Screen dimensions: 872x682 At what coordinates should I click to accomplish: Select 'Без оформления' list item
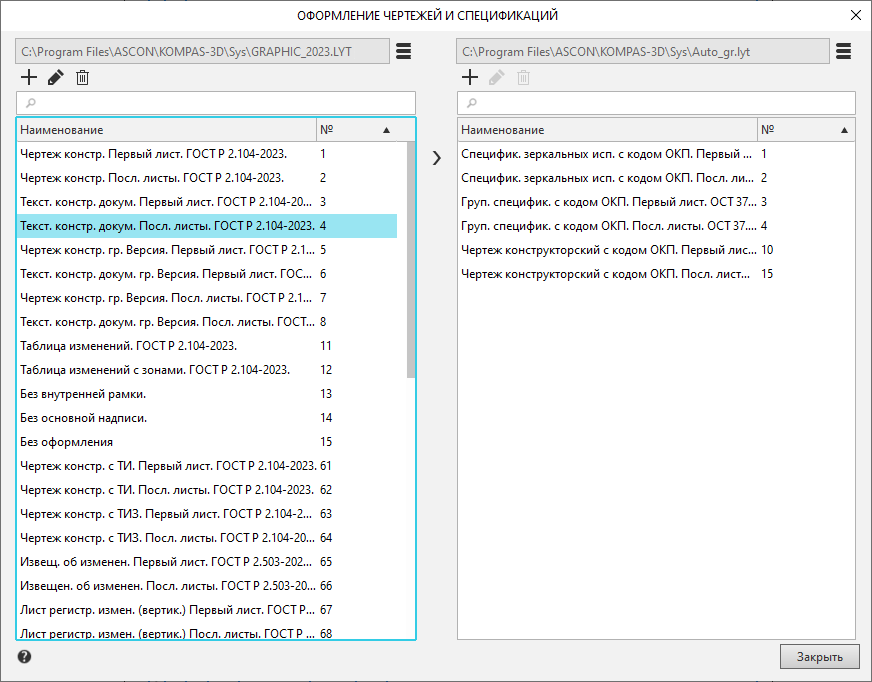point(67,442)
